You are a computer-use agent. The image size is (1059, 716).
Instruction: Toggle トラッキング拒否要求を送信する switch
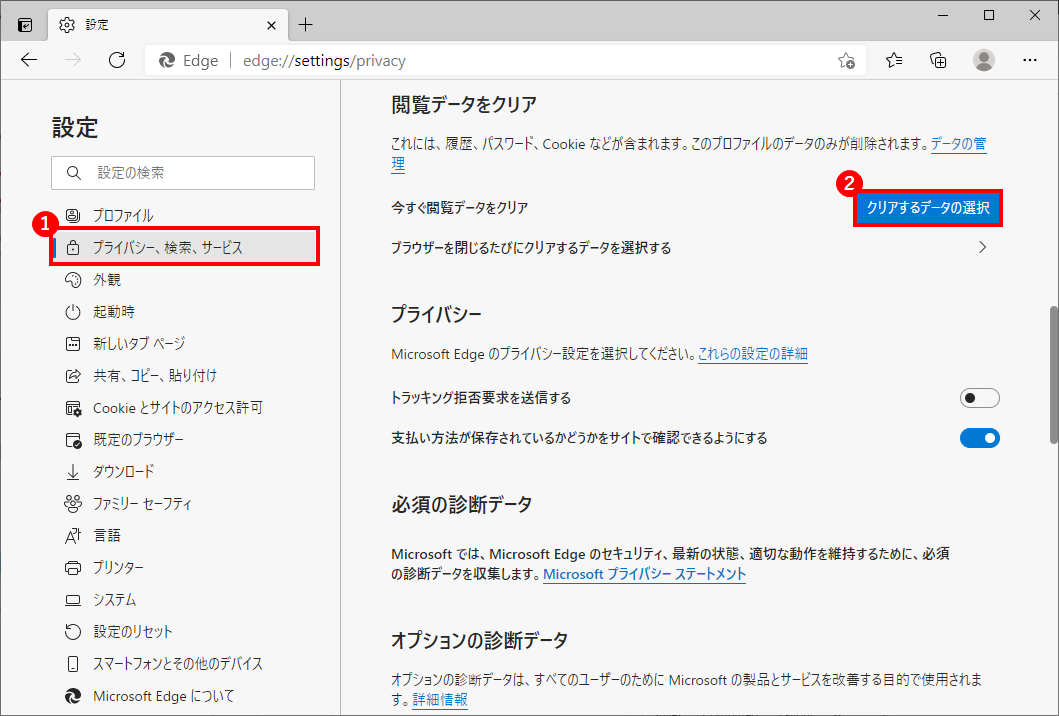tap(979, 398)
